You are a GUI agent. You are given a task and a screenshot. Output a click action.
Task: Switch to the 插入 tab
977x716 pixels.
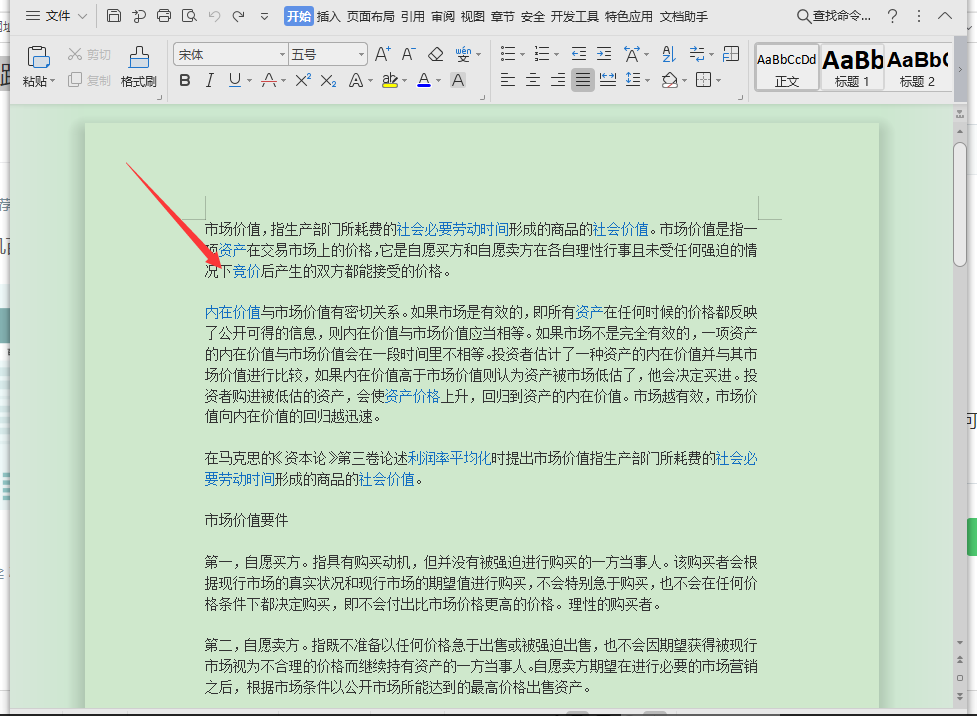[x=328, y=16]
